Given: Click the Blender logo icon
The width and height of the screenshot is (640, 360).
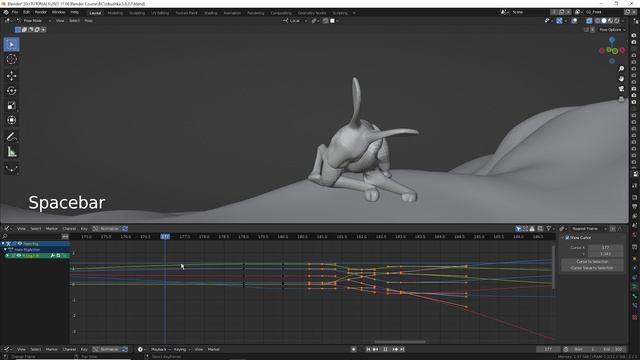Looking at the screenshot, I should (6, 12).
